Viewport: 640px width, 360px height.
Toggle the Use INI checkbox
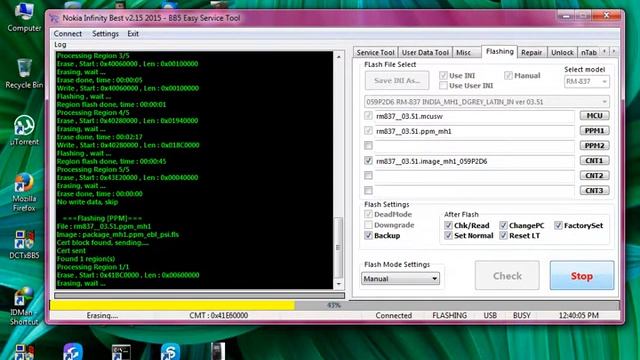tap(443, 76)
